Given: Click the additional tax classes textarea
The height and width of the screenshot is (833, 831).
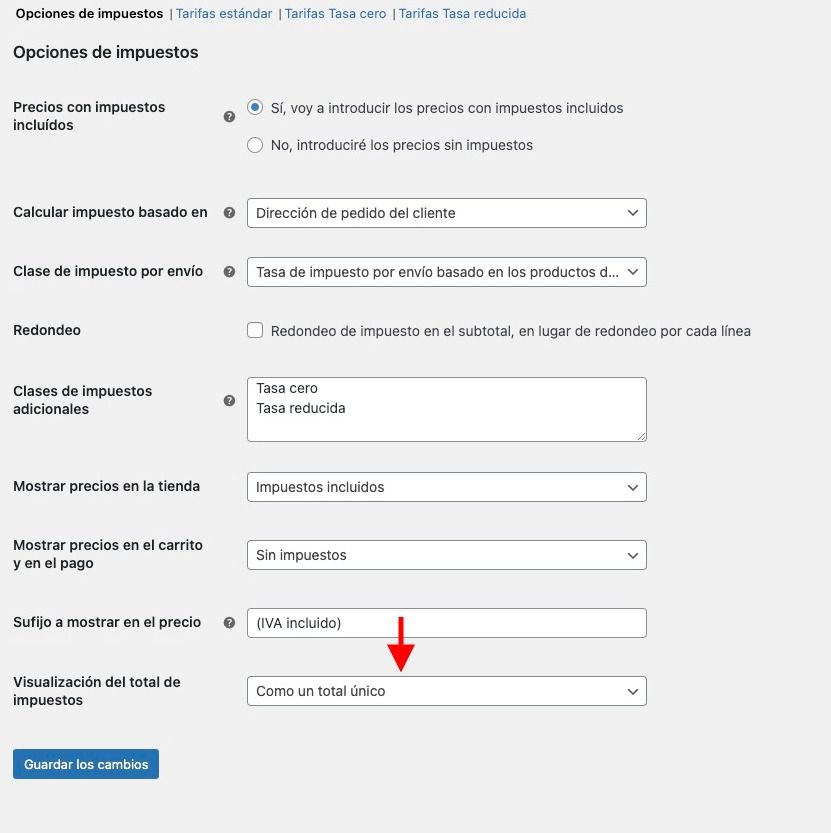Looking at the screenshot, I should [447, 410].
